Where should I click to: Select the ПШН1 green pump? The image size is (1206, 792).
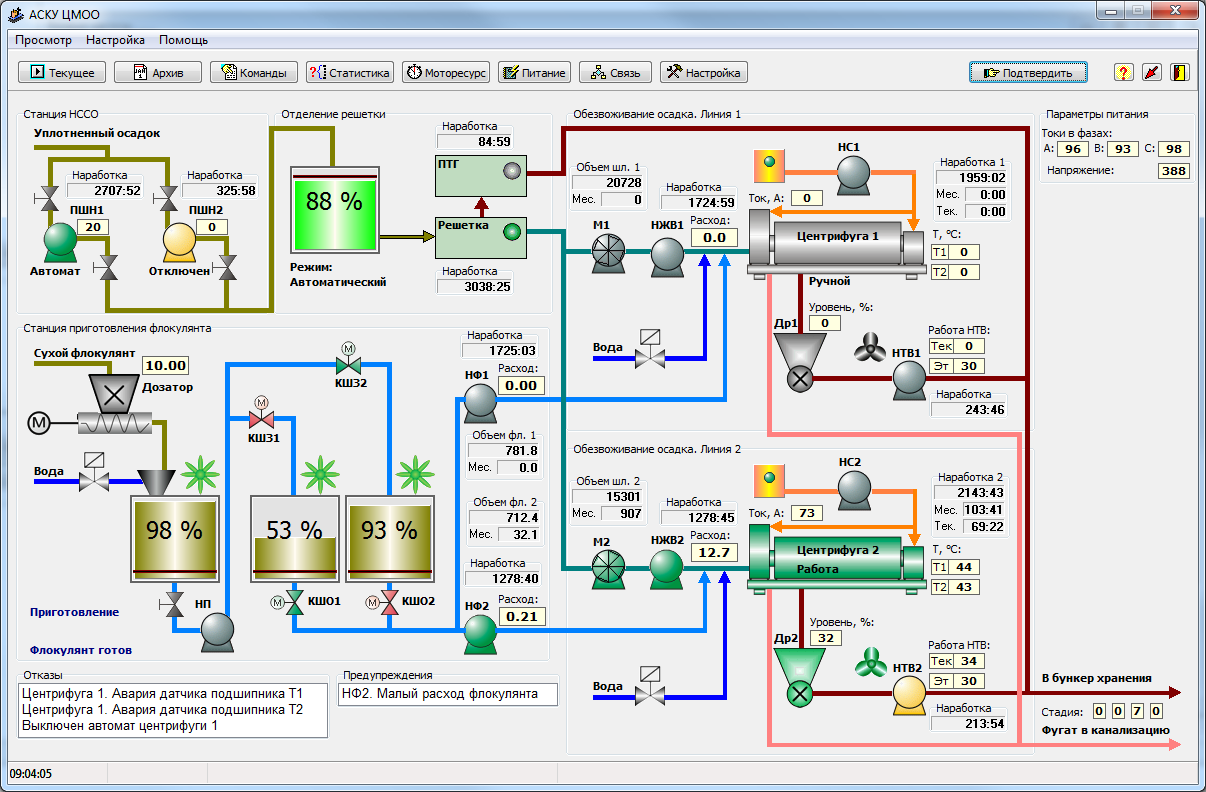61,241
